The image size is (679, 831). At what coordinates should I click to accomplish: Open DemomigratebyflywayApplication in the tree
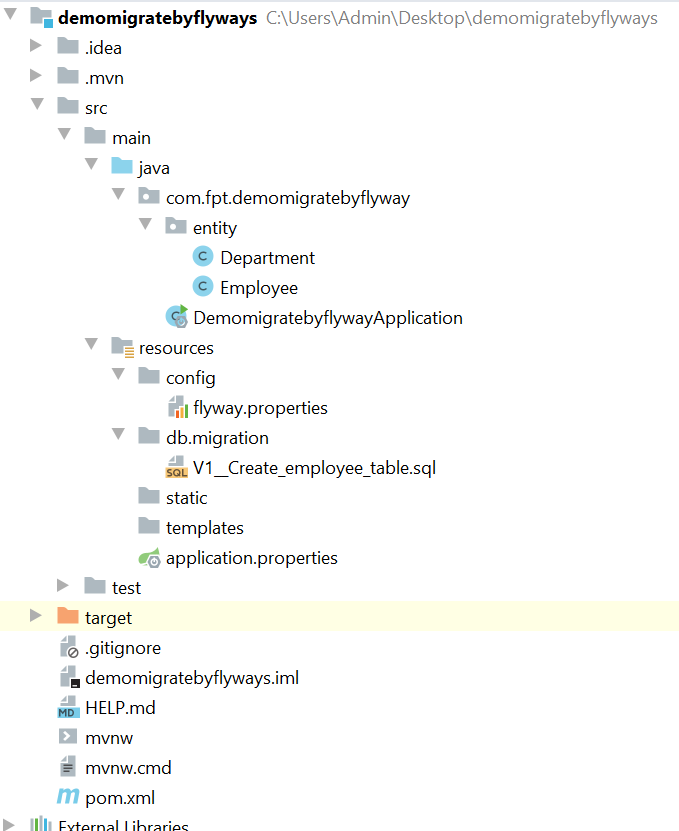click(x=328, y=318)
